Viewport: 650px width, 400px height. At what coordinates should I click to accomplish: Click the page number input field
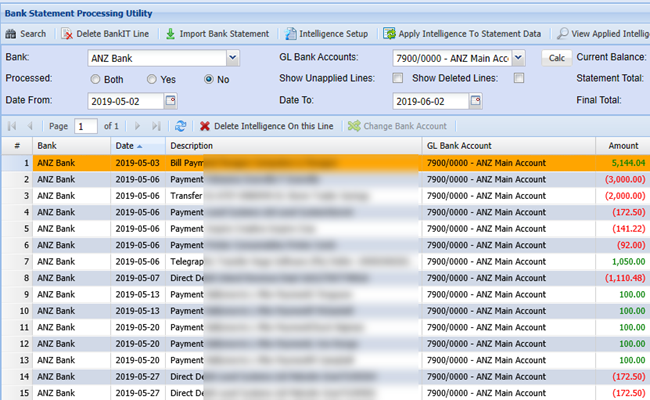[x=86, y=126]
